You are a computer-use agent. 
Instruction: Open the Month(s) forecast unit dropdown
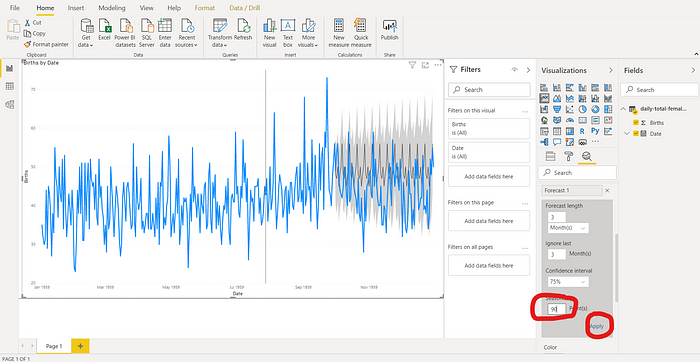568,228
